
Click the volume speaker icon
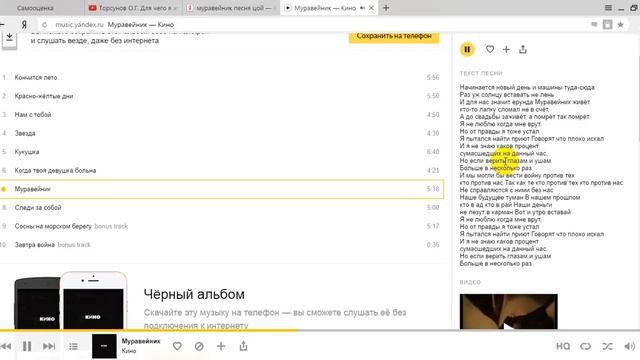coord(629,346)
